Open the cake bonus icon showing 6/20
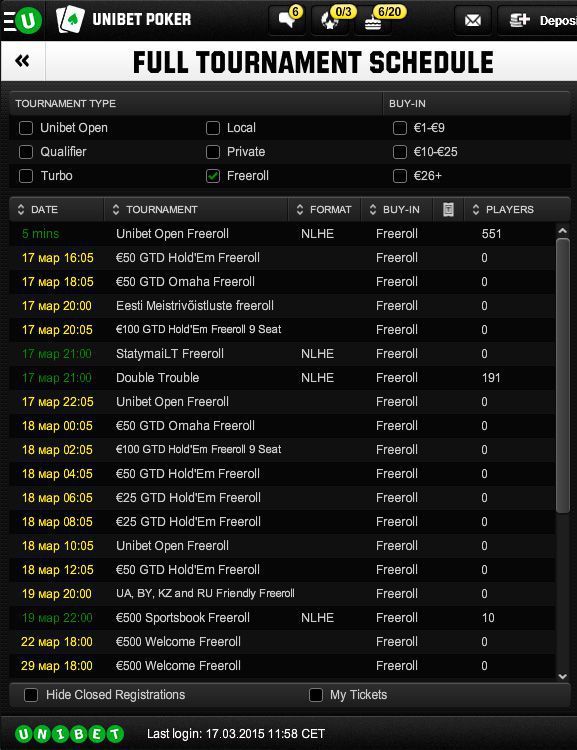The height and width of the screenshot is (750, 577). pyautogui.click(x=374, y=20)
